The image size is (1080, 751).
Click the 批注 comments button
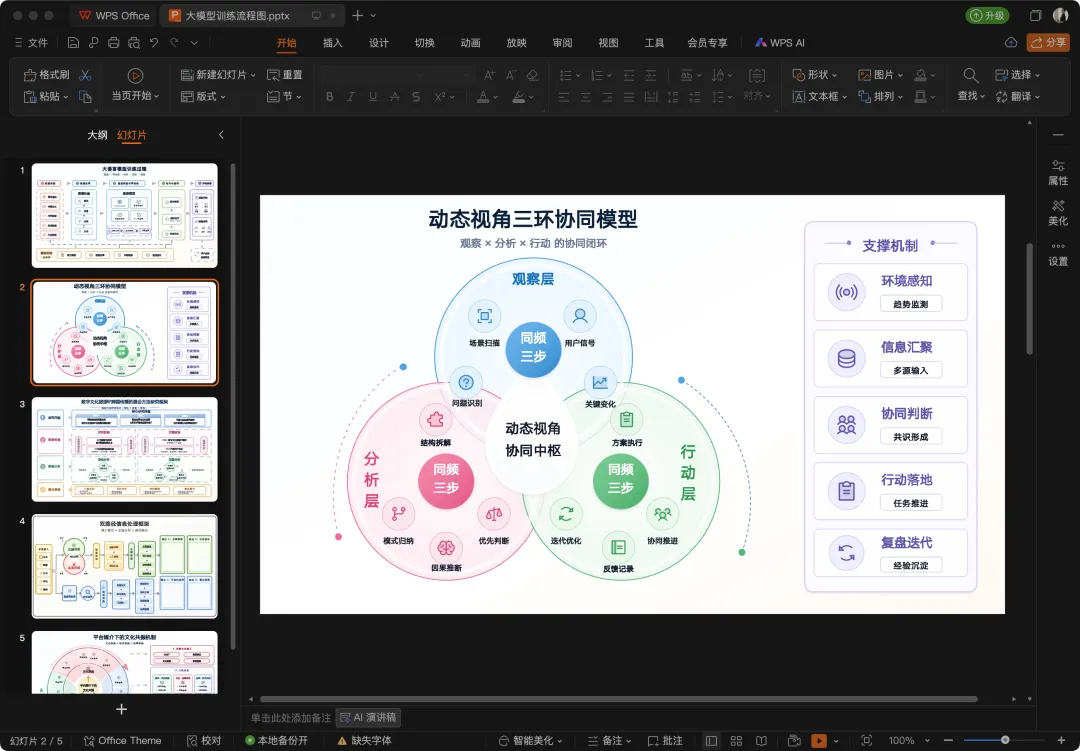[665, 741]
